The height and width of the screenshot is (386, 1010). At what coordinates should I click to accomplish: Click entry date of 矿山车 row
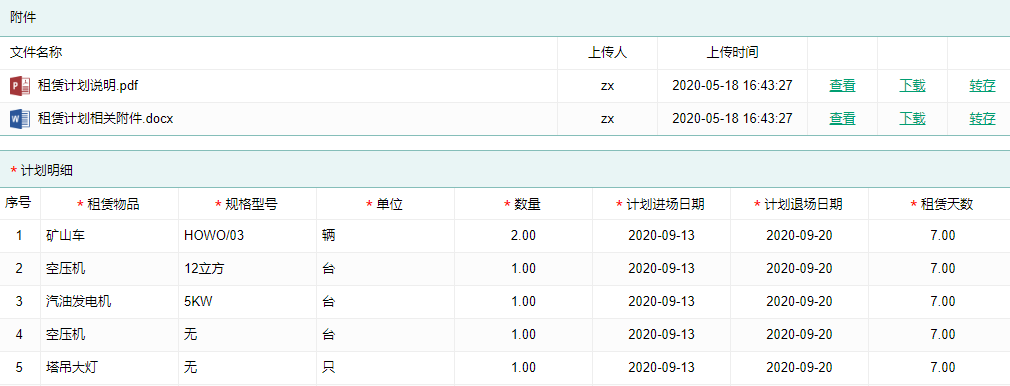point(662,236)
